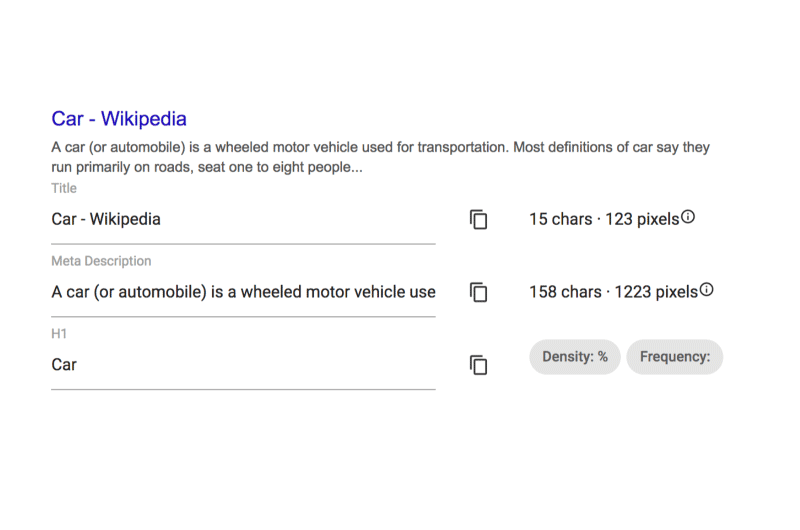Focus the Title input containing Car - Wikipedia
The width and height of the screenshot is (800, 530).
[243, 219]
